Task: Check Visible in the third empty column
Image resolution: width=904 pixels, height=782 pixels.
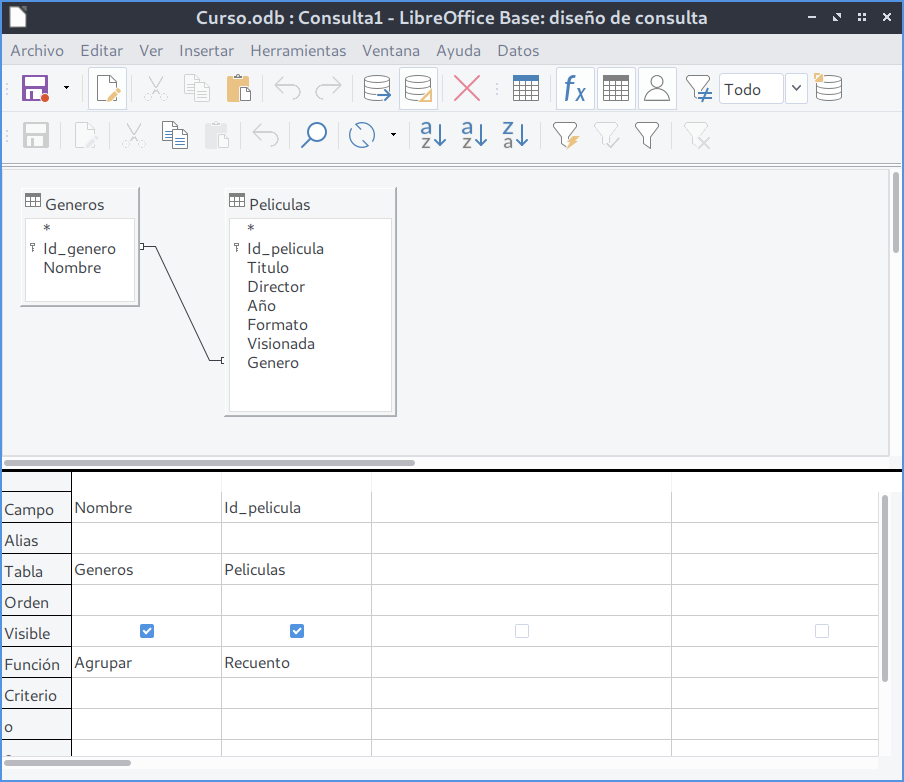Action: pos(522,631)
